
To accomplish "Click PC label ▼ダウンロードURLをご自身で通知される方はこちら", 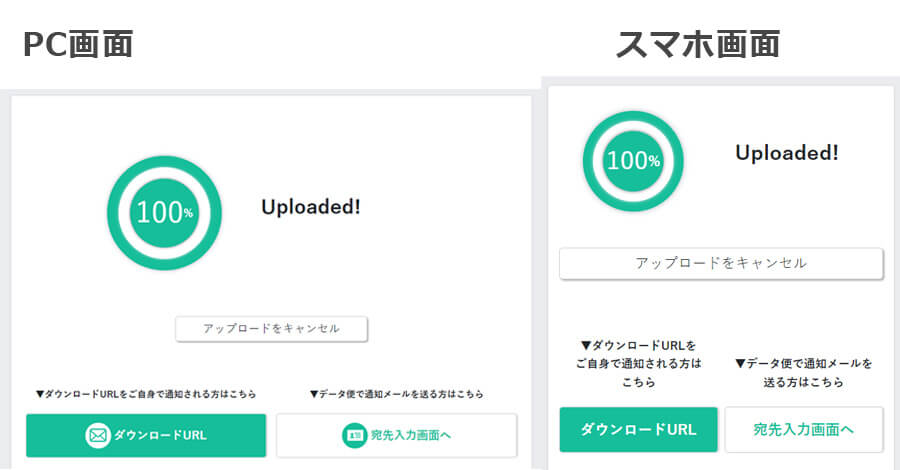I will (x=146, y=394).
